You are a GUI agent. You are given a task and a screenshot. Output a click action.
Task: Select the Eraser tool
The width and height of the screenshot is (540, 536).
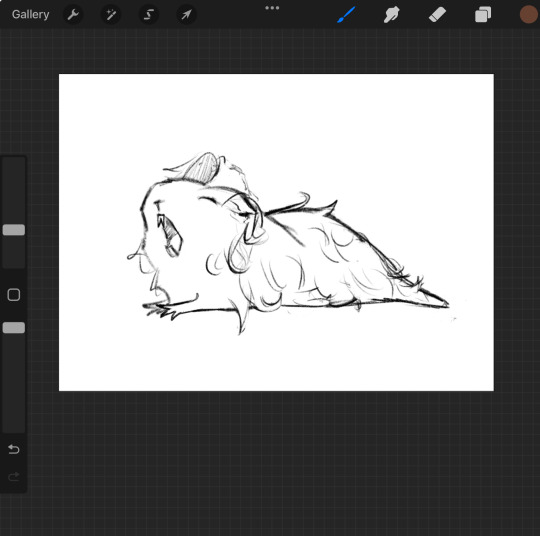coord(437,15)
